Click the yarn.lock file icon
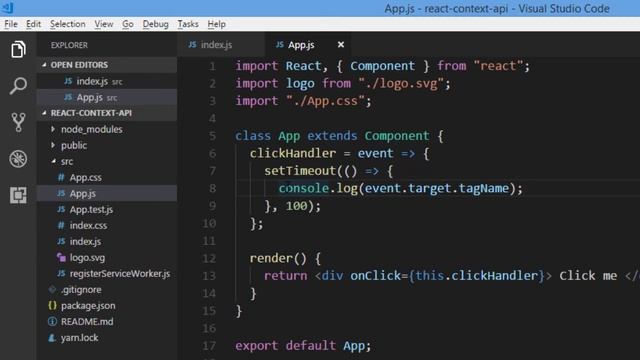 click(52, 338)
